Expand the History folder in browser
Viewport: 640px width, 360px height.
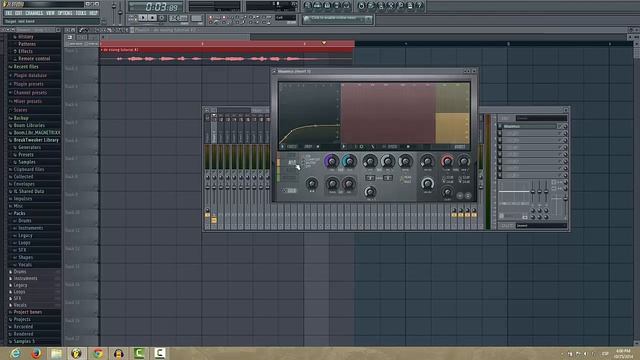(x=25, y=37)
